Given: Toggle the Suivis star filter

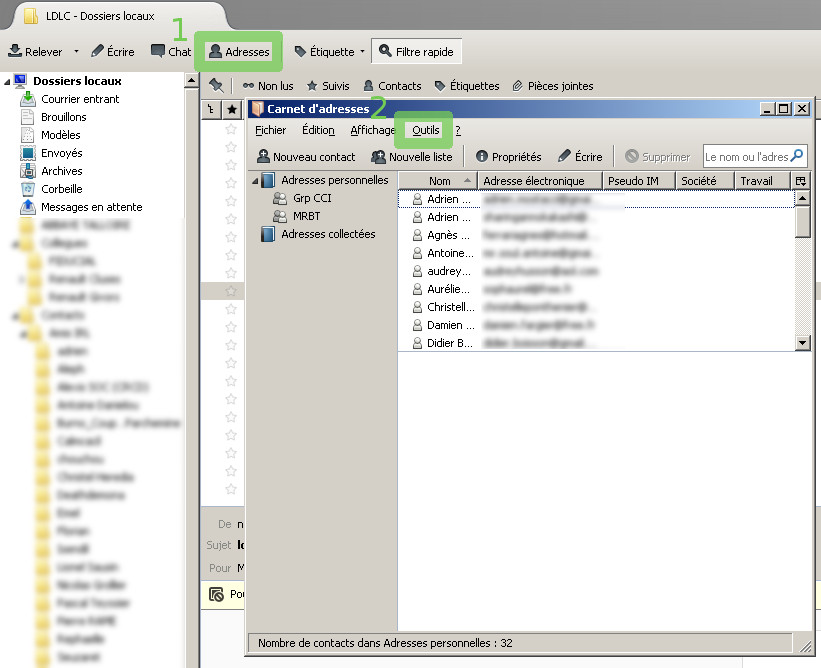Looking at the screenshot, I should (x=327, y=86).
